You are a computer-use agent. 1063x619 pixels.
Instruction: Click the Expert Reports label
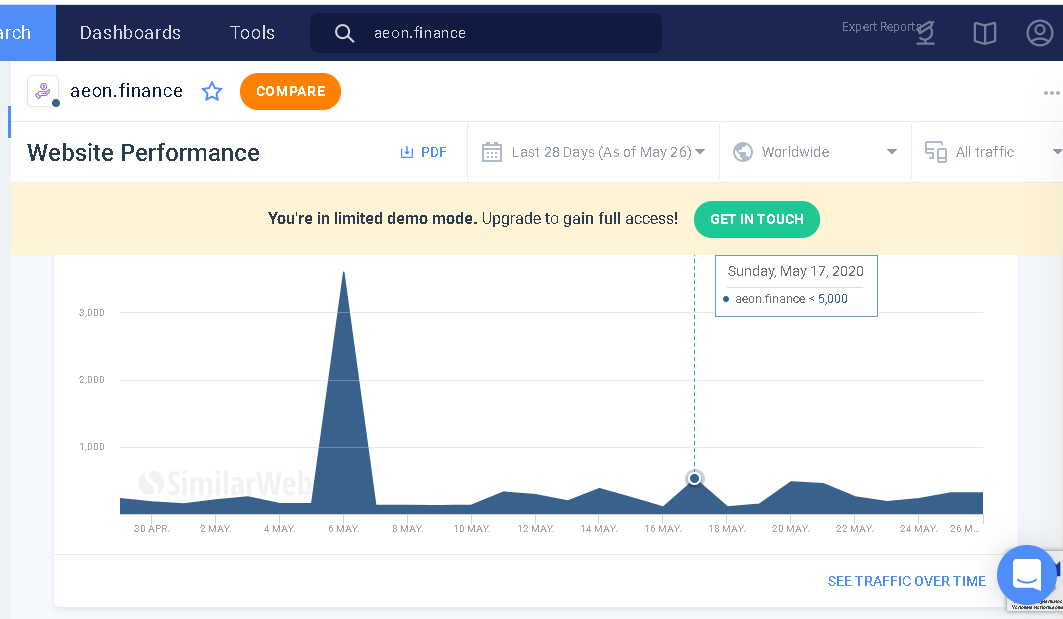[x=881, y=26]
